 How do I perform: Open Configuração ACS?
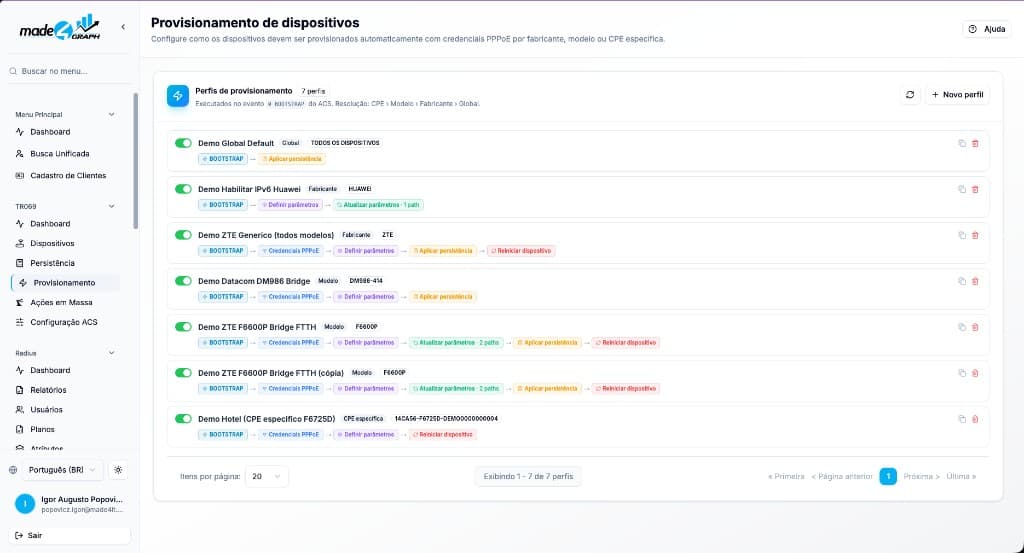65,322
